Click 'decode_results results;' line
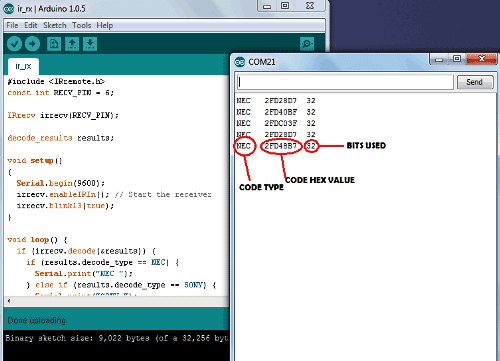This screenshot has width=500, height=361. pos(60,138)
